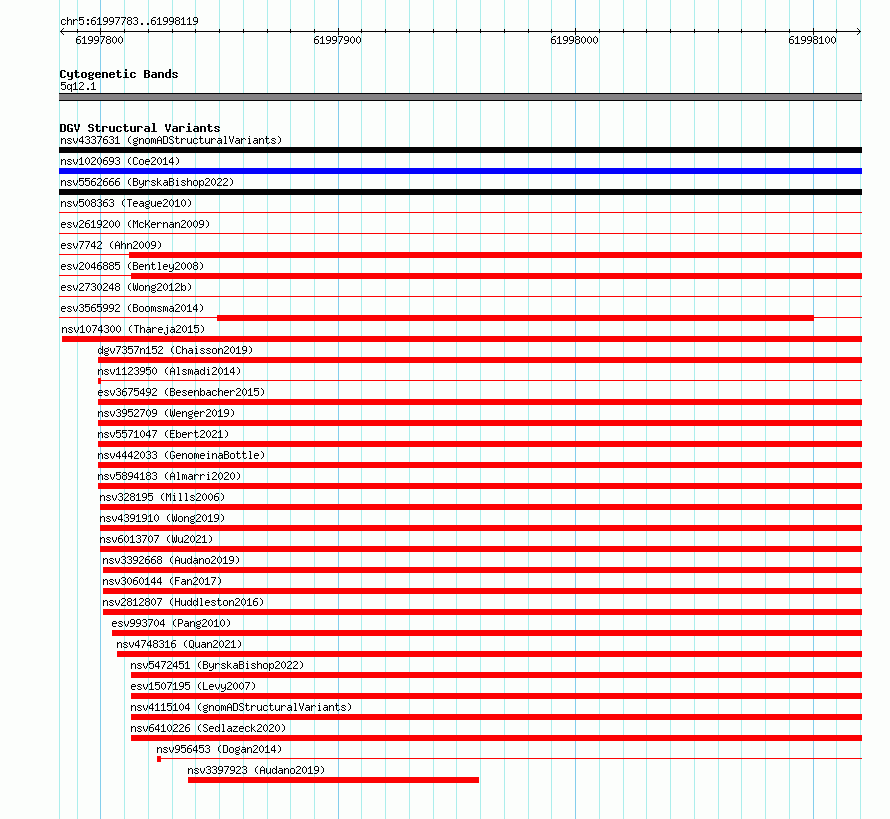Click the nsv5571047 (Ebert2021) label

163,434
